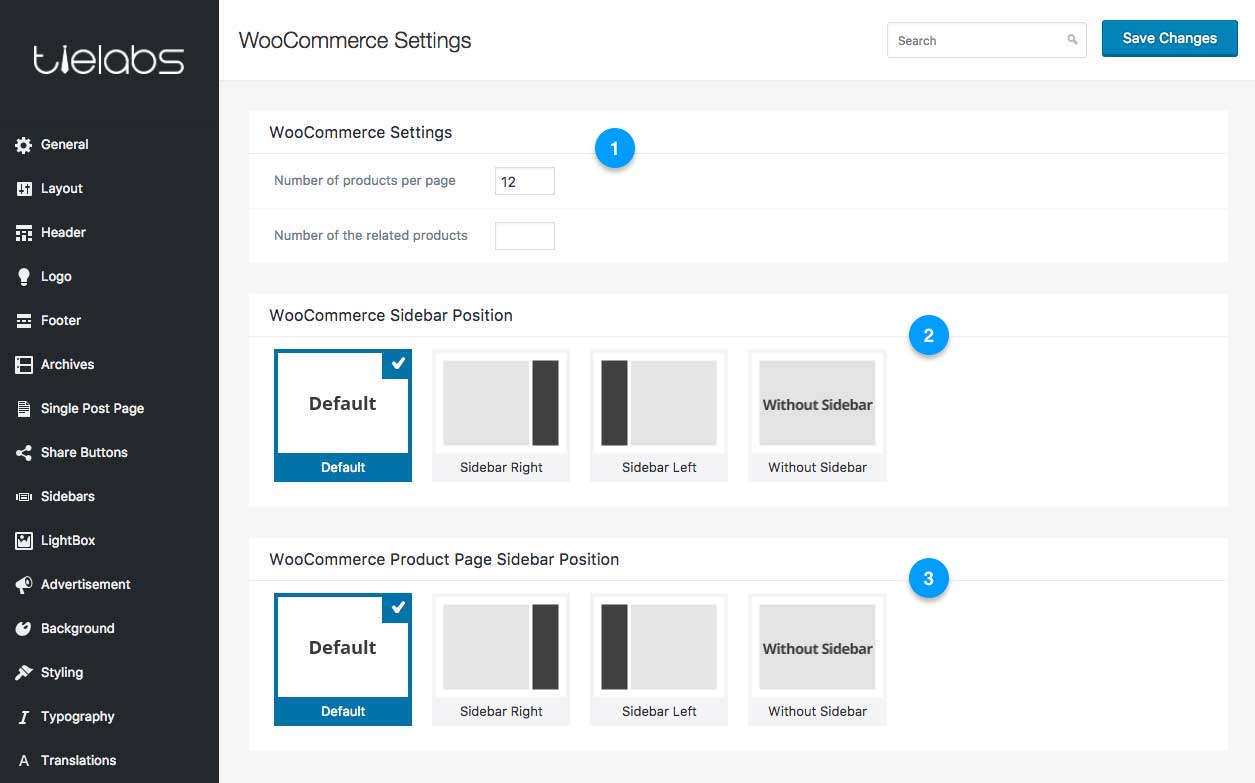This screenshot has height=783, width=1255.
Task: Click 'WooCommerce Product Page Sidebar Position' heading
Action: [x=444, y=560]
